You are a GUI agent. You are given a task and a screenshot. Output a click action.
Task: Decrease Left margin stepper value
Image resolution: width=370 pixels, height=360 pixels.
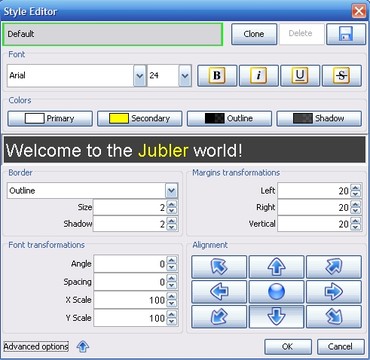[x=356, y=194]
